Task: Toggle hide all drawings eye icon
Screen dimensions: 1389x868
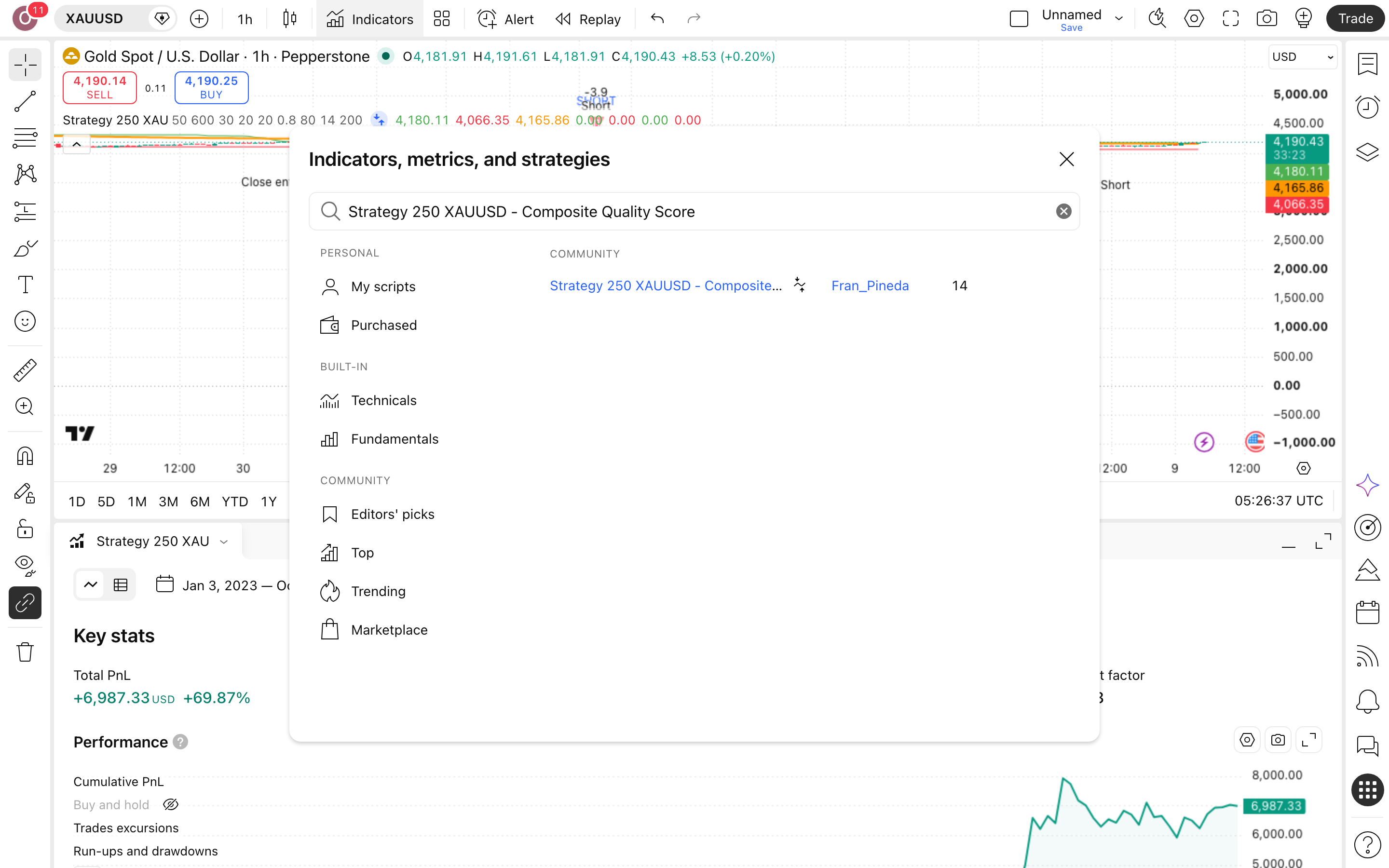Action: point(25,566)
